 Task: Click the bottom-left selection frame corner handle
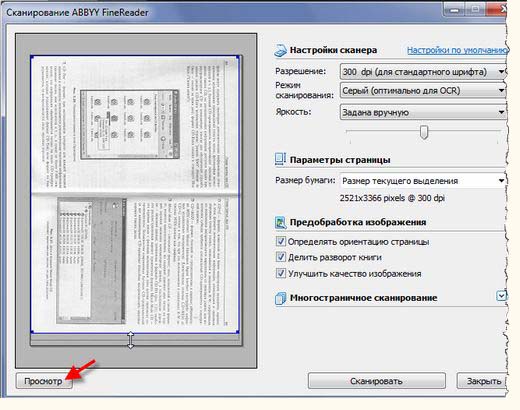(x=32, y=332)
